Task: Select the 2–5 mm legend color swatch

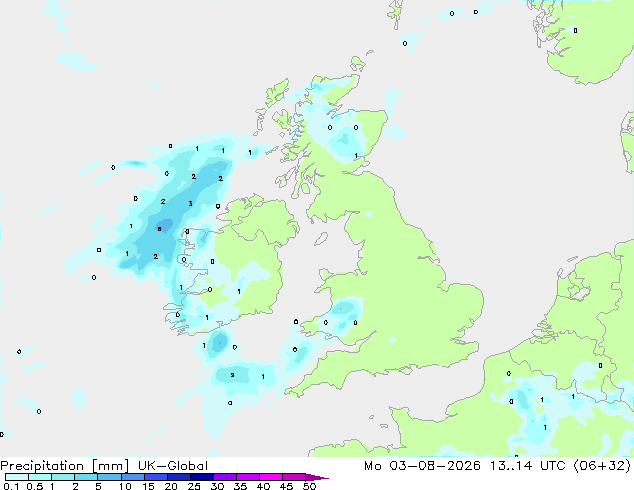Action: 86,477
